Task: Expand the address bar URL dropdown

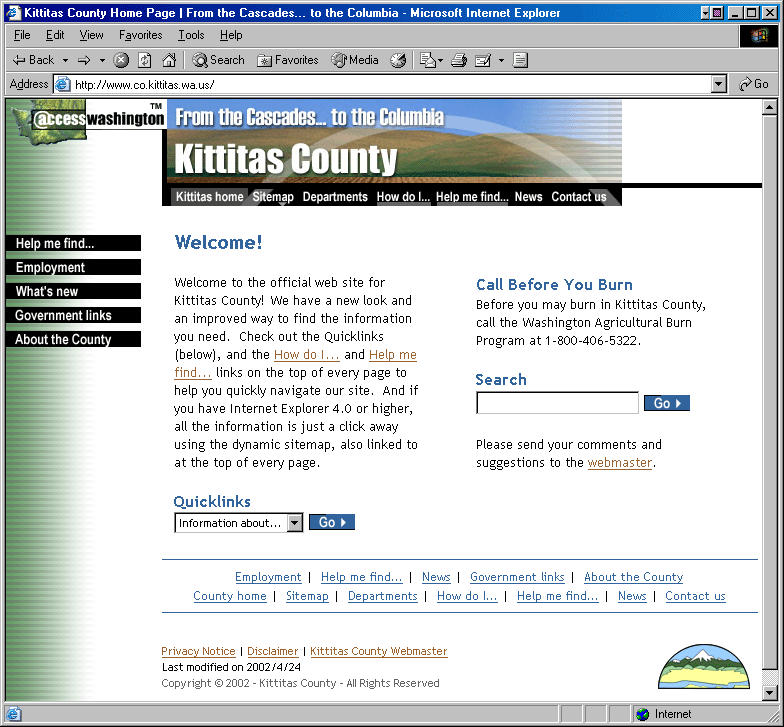Action: [x=718, y=84]
